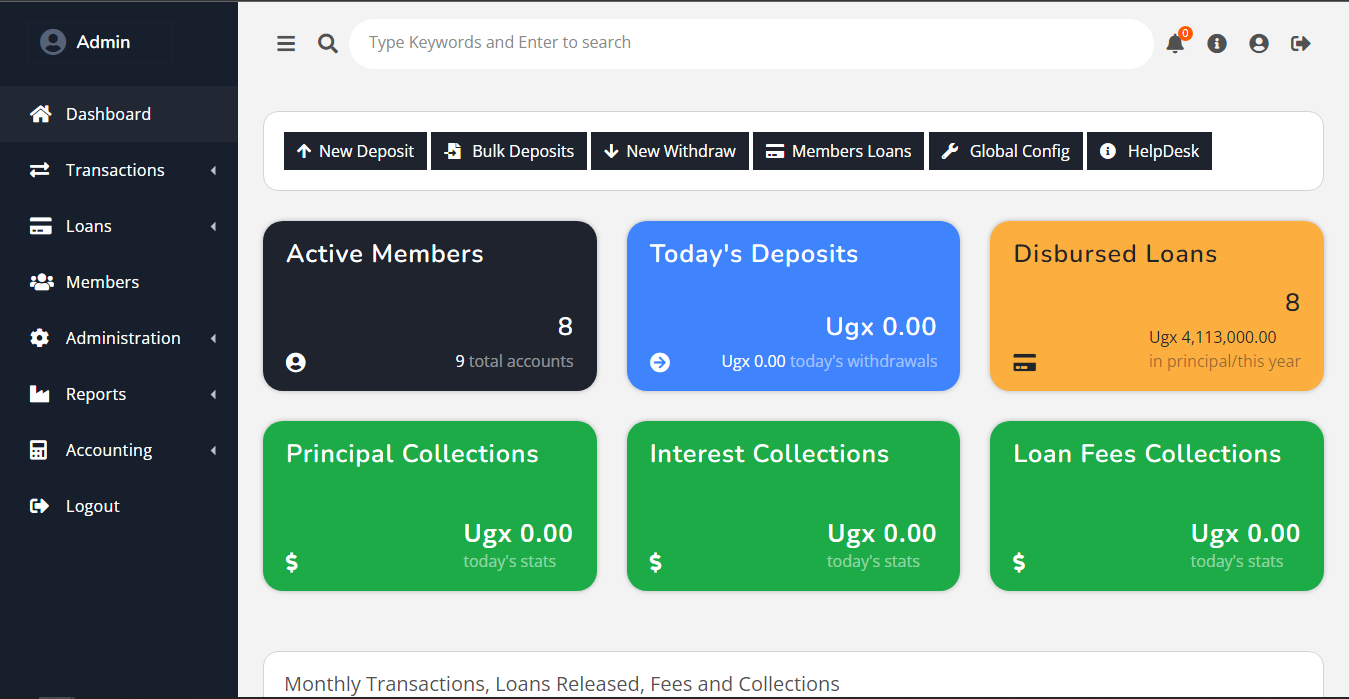Viewport: 1349px width, 699px height.
Task: Click the logout icon at top right
Action: tap(1300, 43)
